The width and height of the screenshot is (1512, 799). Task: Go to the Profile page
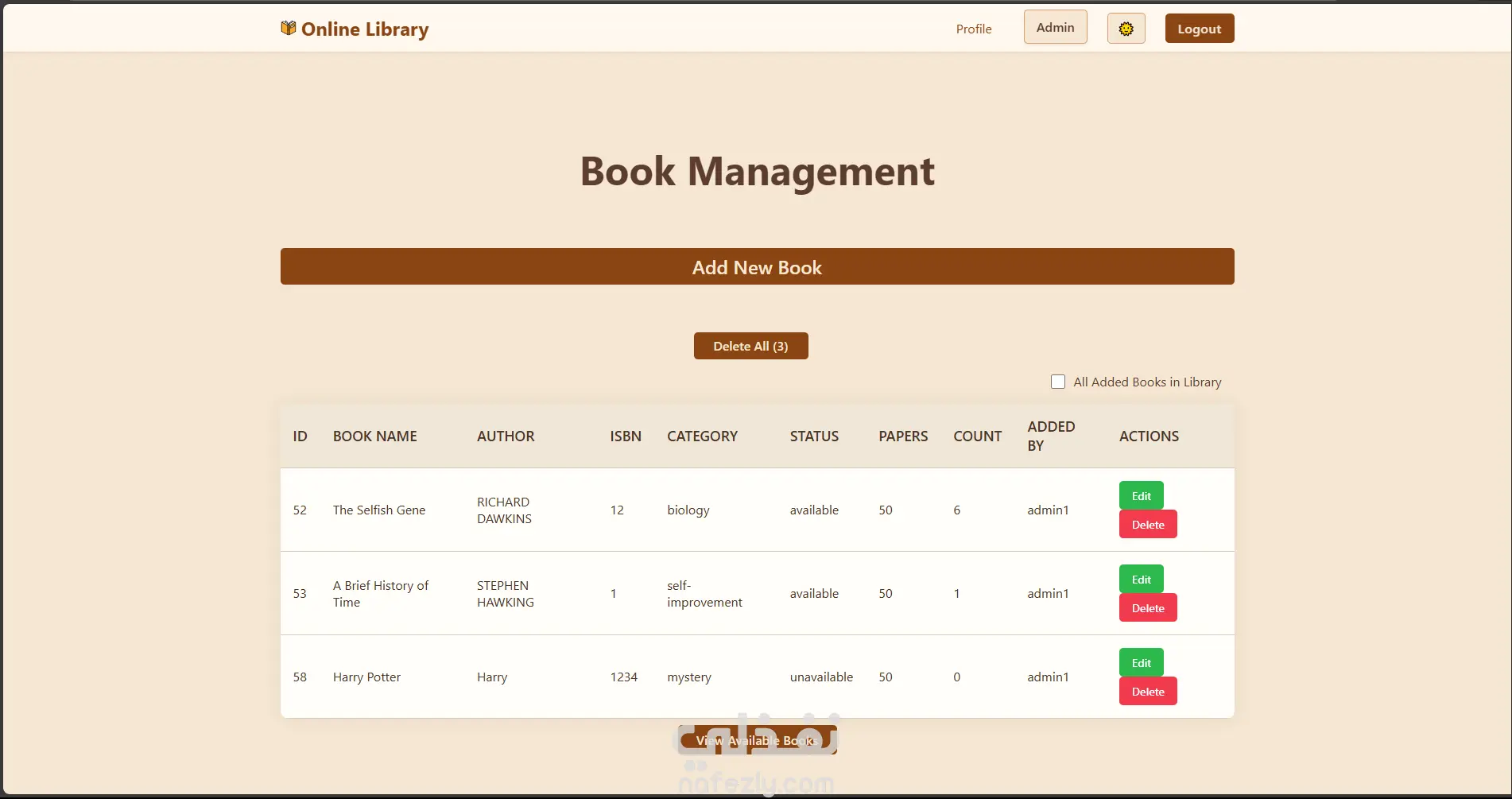pyautogui.click(x=974, y=29)
